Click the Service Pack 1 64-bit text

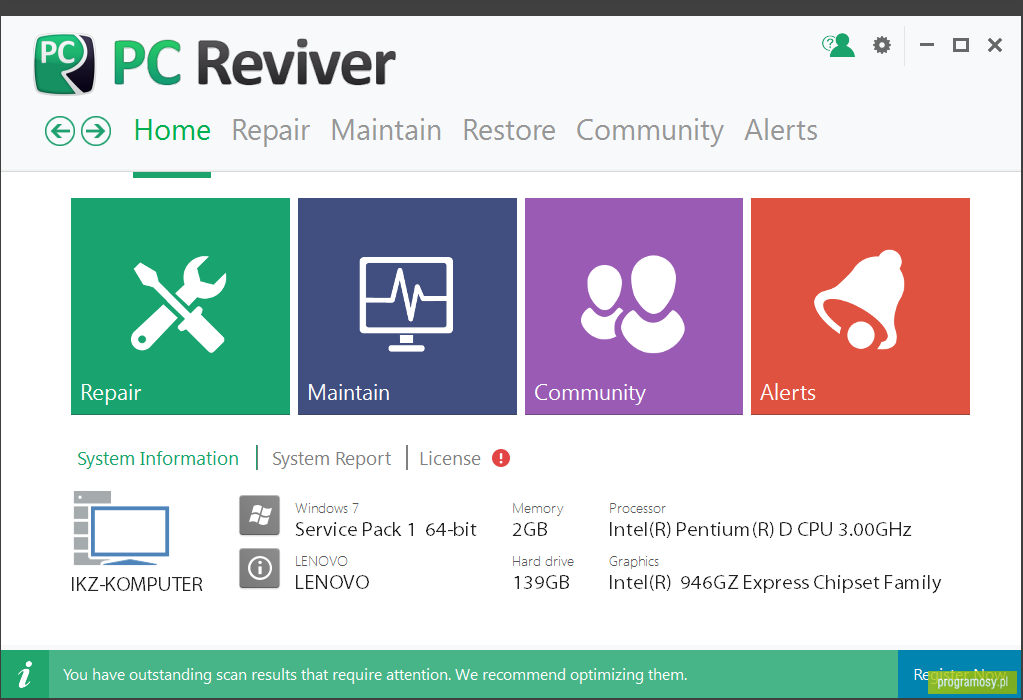pos(386,529)
